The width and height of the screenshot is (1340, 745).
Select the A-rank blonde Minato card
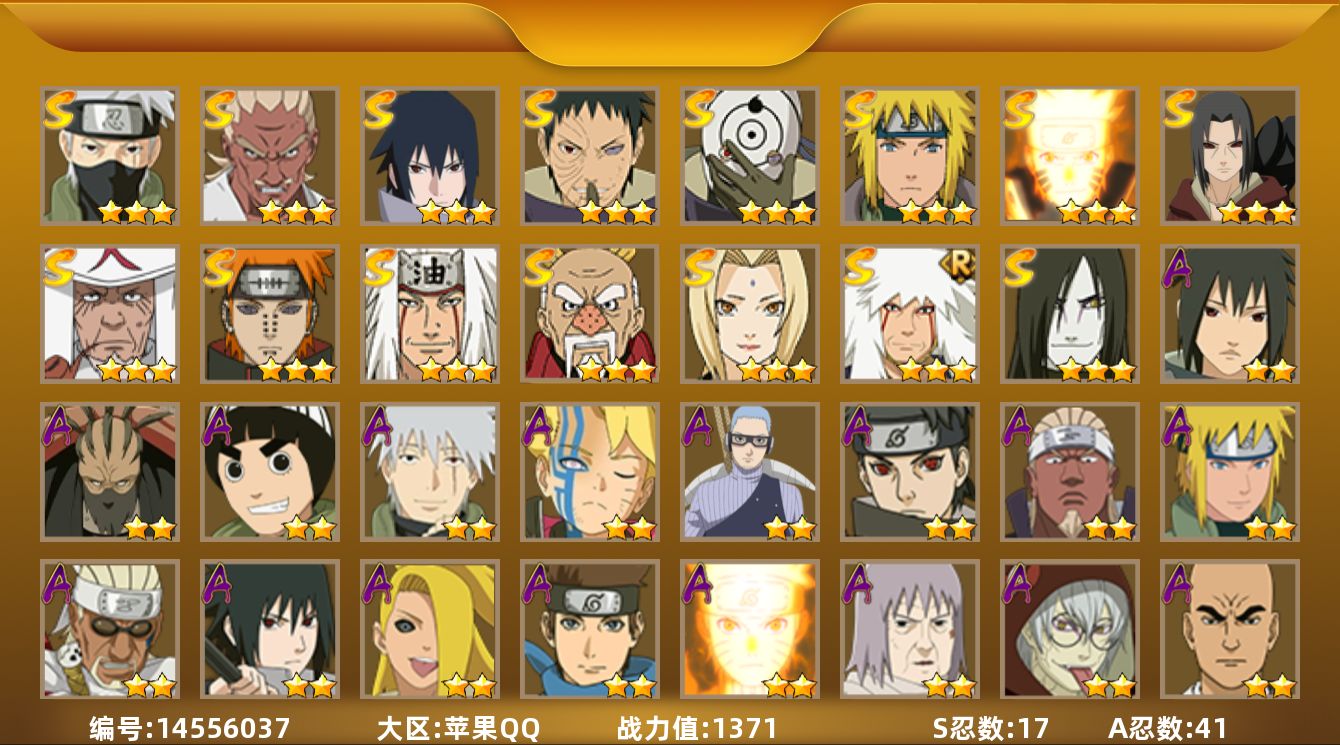coord(1229,471)
